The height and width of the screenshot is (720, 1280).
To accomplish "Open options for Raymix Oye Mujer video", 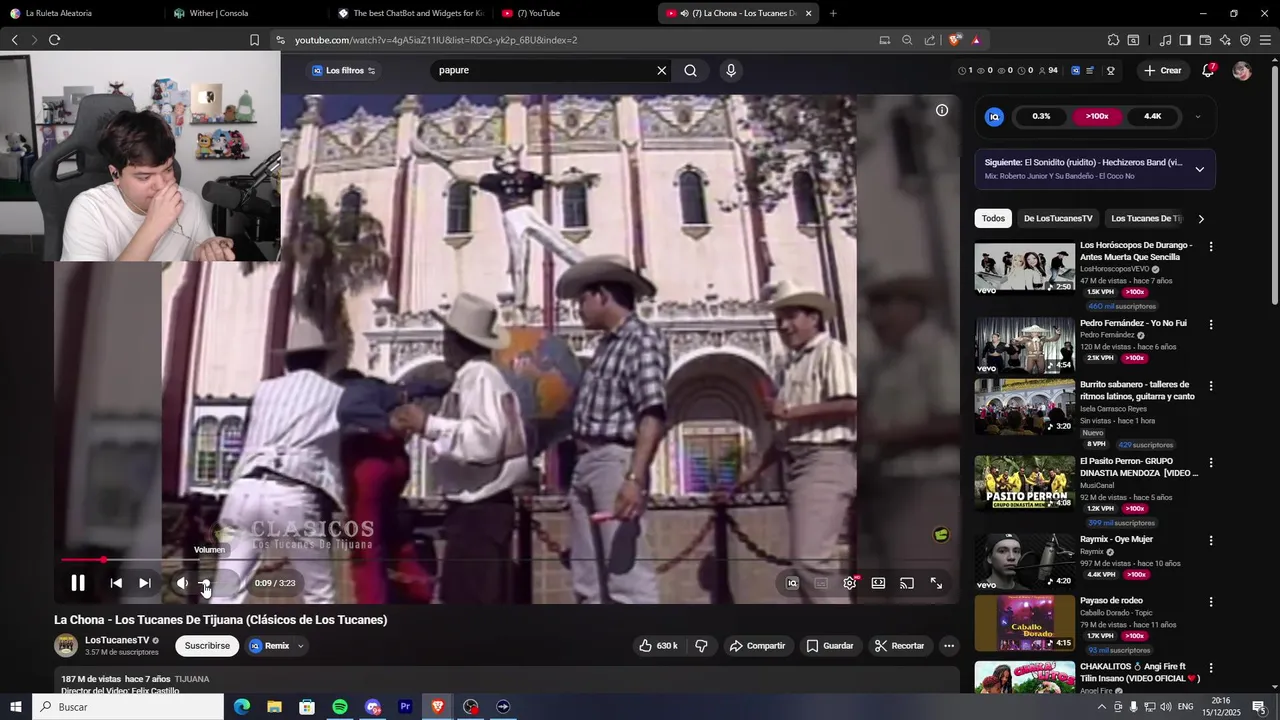I will click(x=1211, y=541).
